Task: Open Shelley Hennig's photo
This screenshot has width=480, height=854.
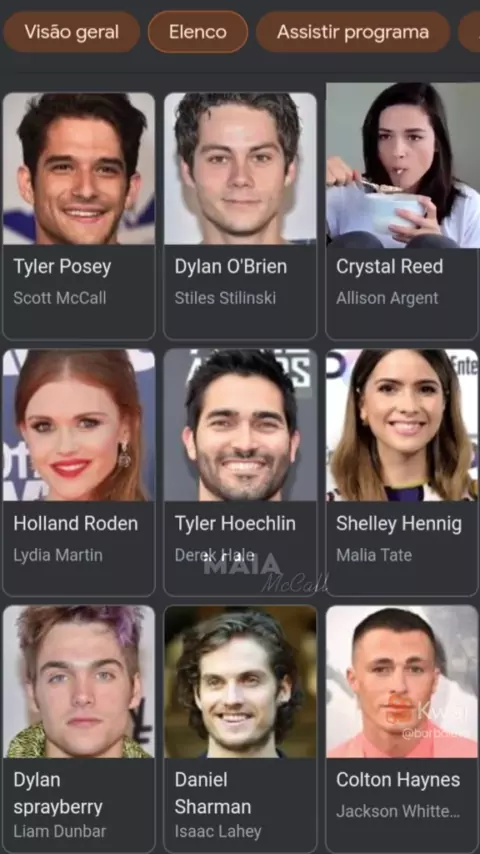Action: (402, 425)
